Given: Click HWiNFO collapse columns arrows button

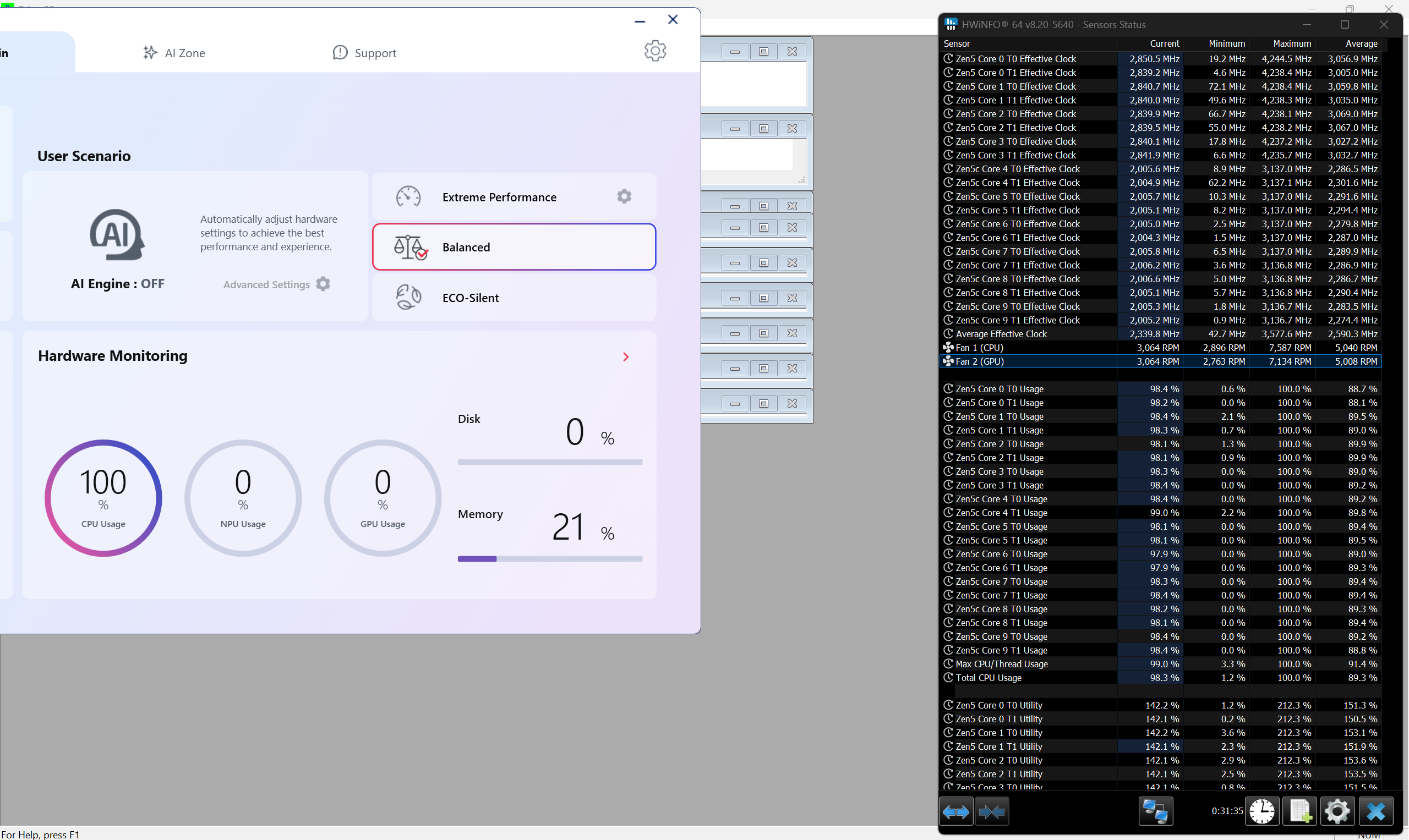Looking at the screenshot, I should click(x=992, y=812).
